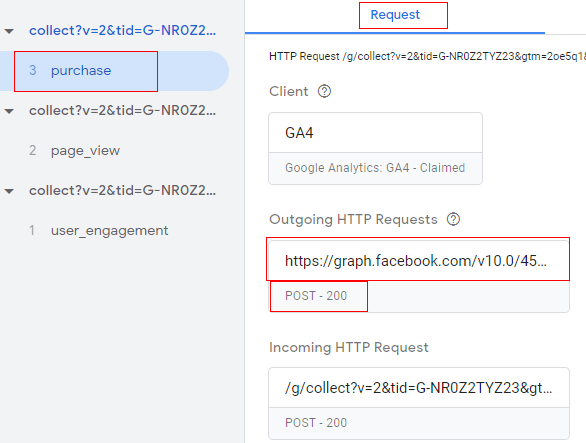The height and width of the screenshot is (443, 586).
Task: Select the page_view event
Action: click(86, 151)
